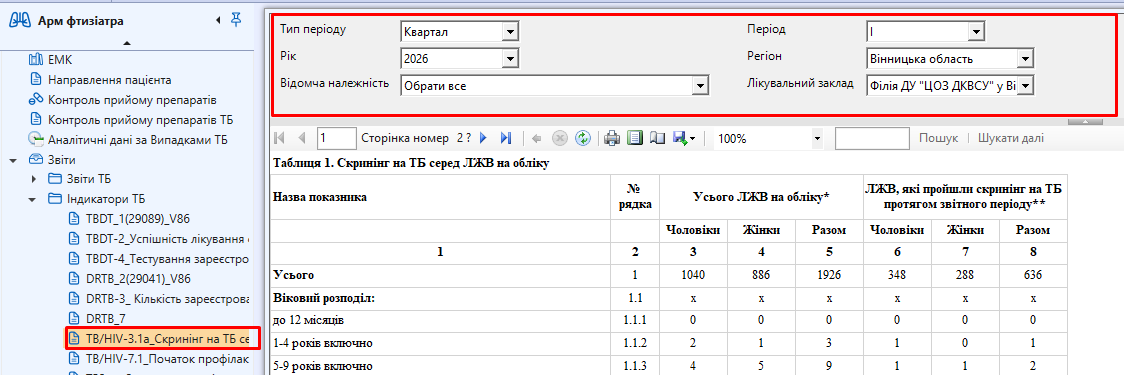Click document icon next to DRTB_7
This screenshot has width=1124, height=375.
click(x=74, y=317)
